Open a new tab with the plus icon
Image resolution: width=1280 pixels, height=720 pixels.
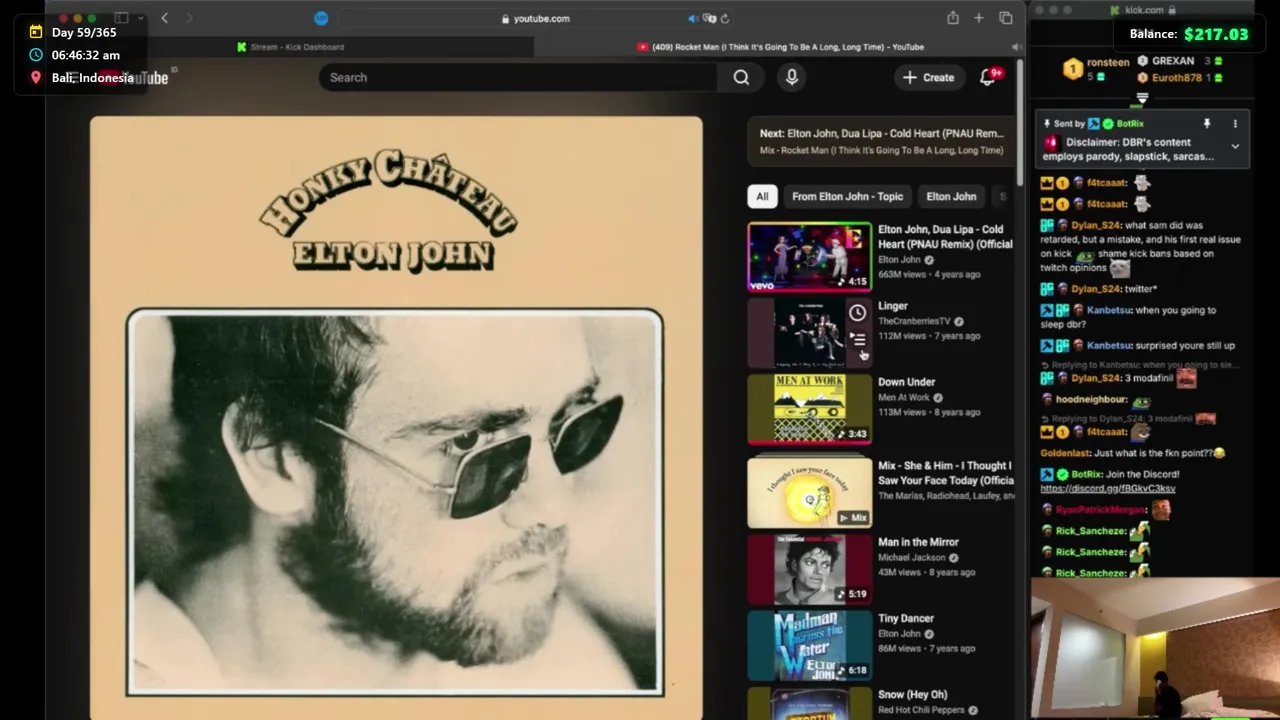tap(979, 18)
